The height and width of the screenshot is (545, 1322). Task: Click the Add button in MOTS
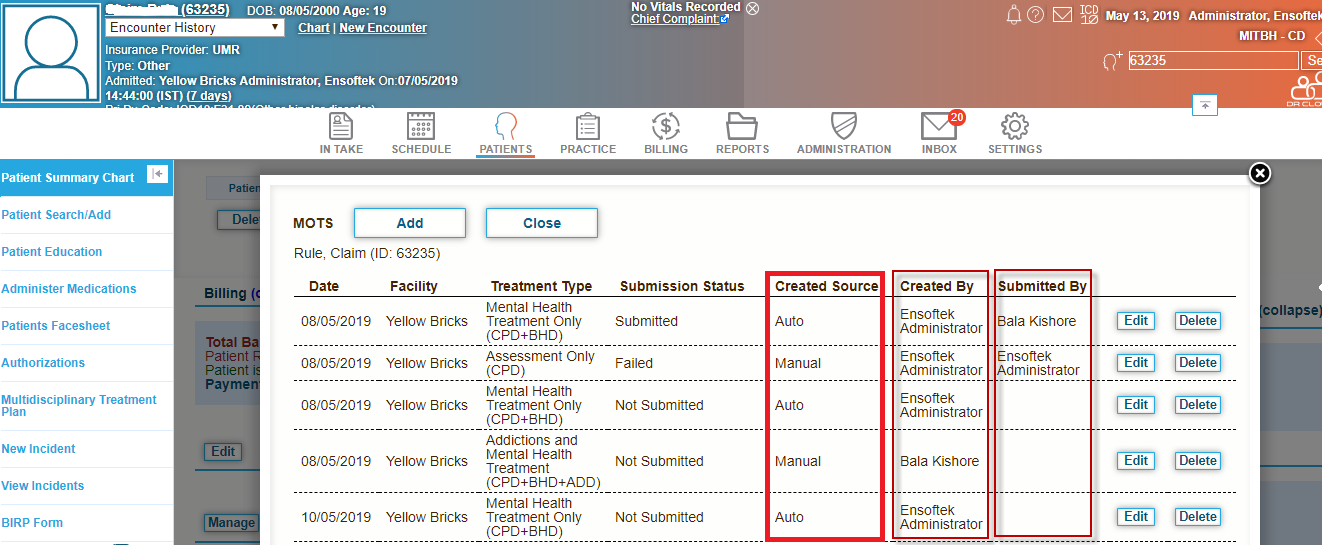[x=410, y=223]
